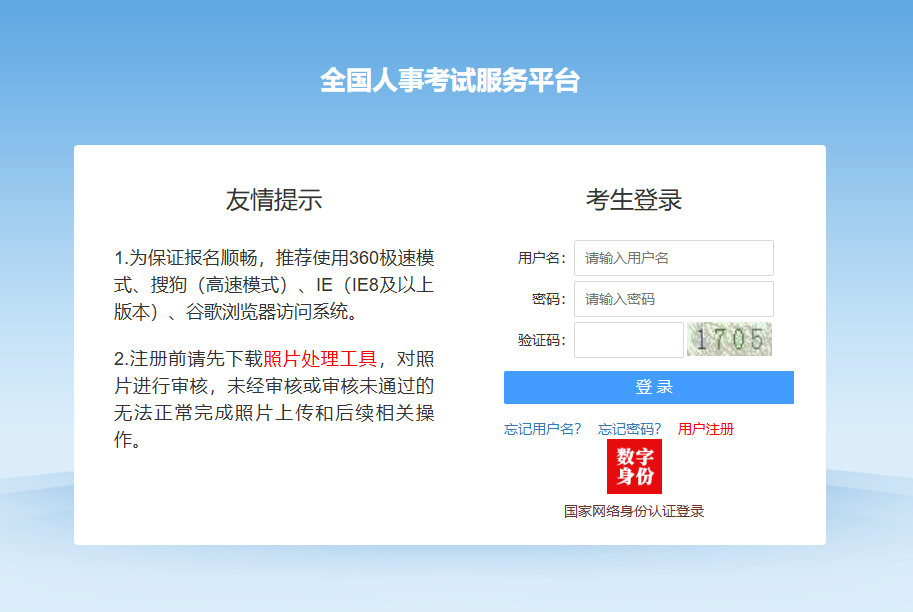913x612 pixels.
Task: Focus the 验证码 input box
Action: [629, 340]
